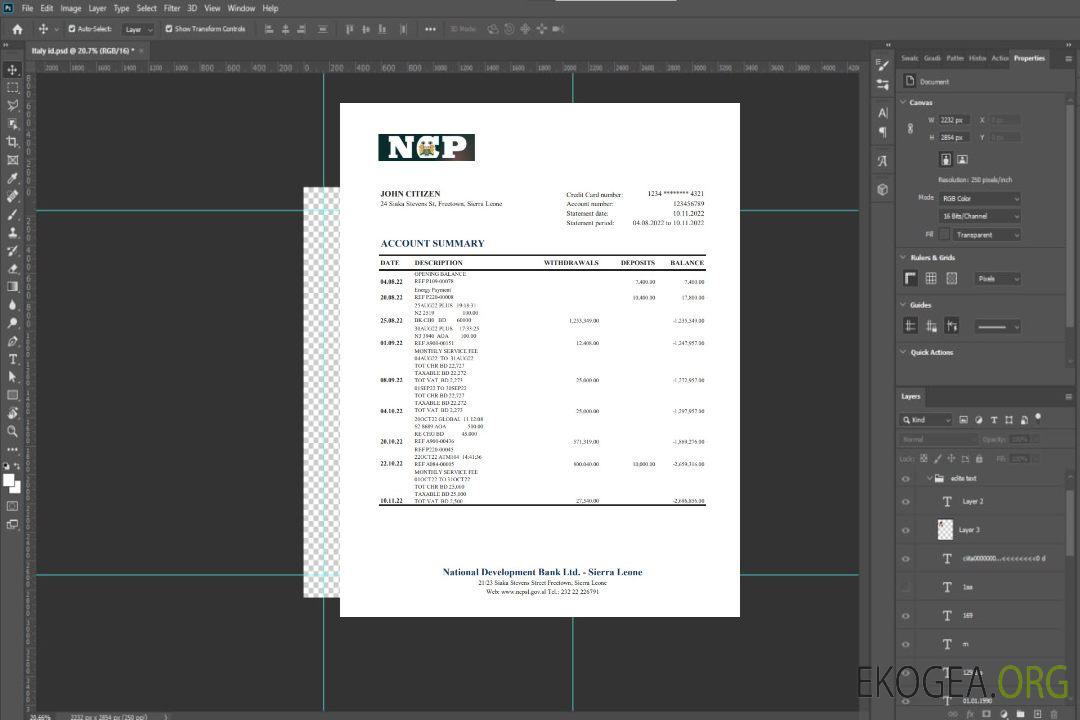Hide the Layer 2 text layer
The image size is (1080, 720).
coord(906,502)
